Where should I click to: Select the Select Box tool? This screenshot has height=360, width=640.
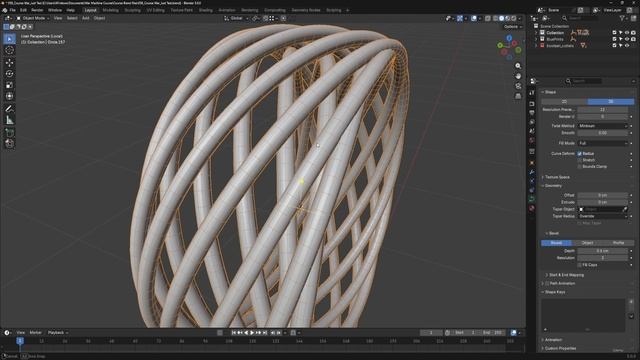pyautogui.click(x=9, y=39)
